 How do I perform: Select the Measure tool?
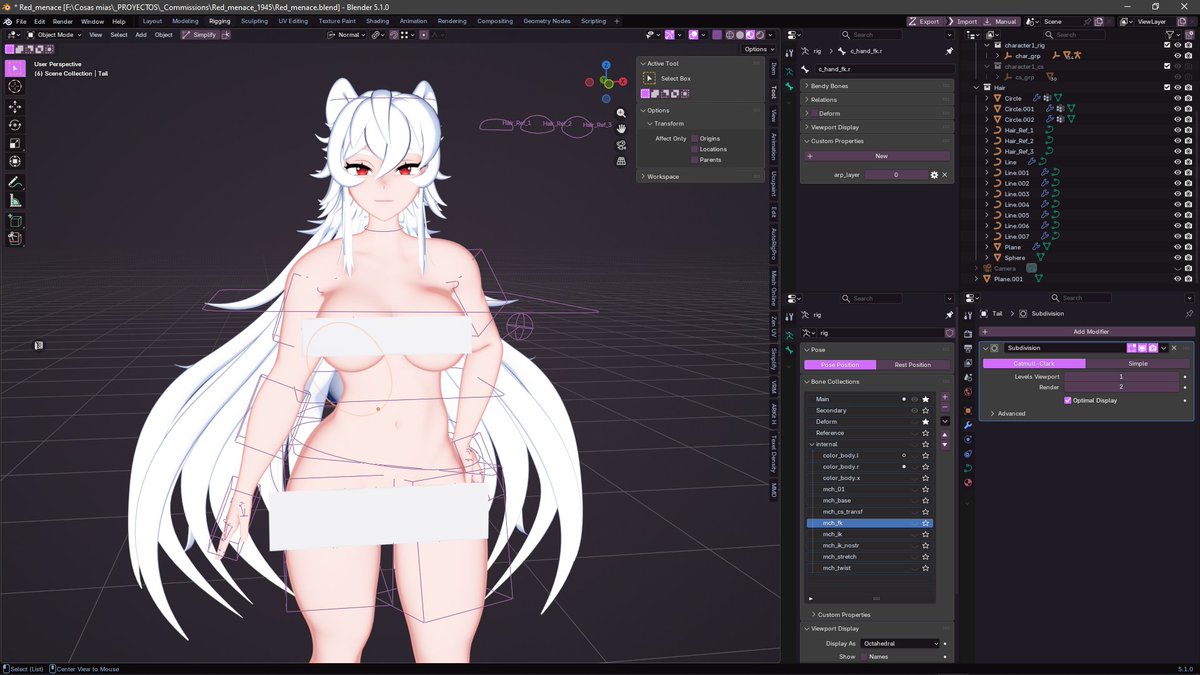15,201
